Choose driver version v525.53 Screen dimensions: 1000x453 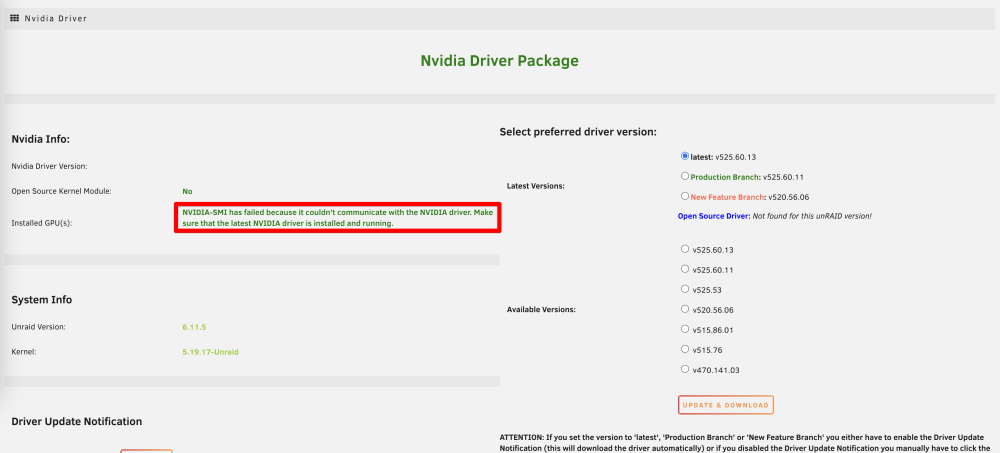click(x=685, y=288)
